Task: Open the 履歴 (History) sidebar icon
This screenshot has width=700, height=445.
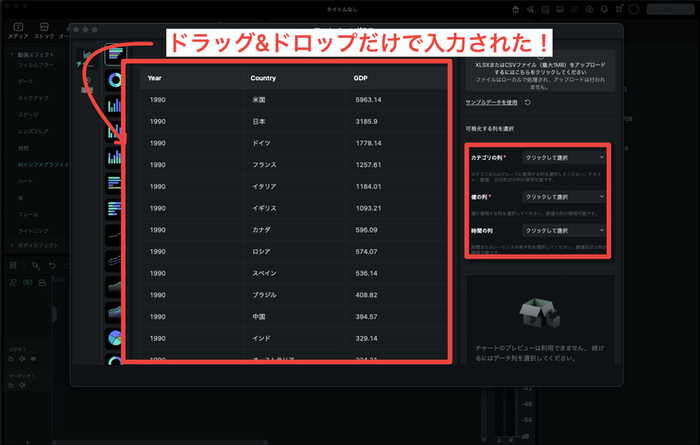Action: point(87,83)
